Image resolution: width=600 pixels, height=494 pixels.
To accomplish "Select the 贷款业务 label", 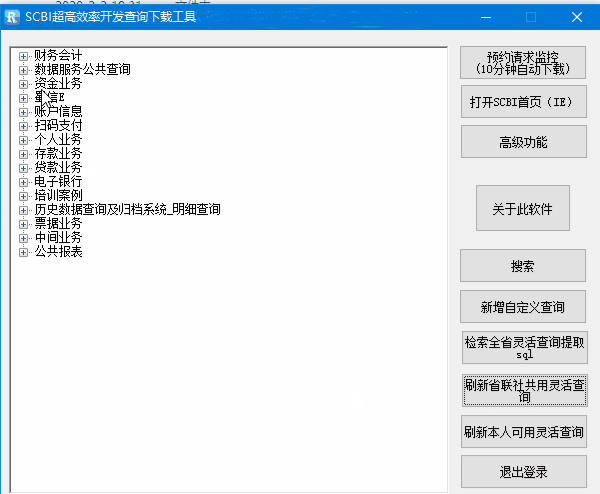I will pyautogui.click(x=58, y=167).
